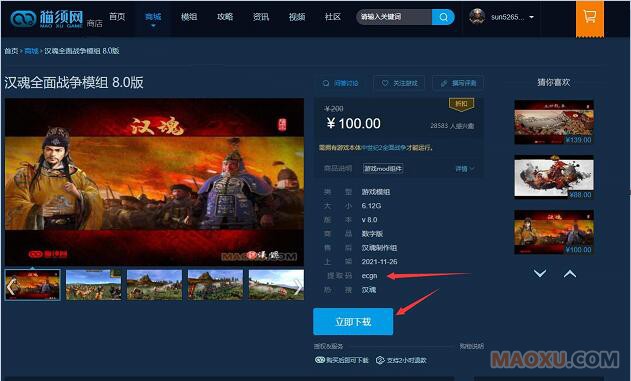Click the 关注游戏 follow button
This screenshot has width=631, height=381.
(x=399, y=83)
